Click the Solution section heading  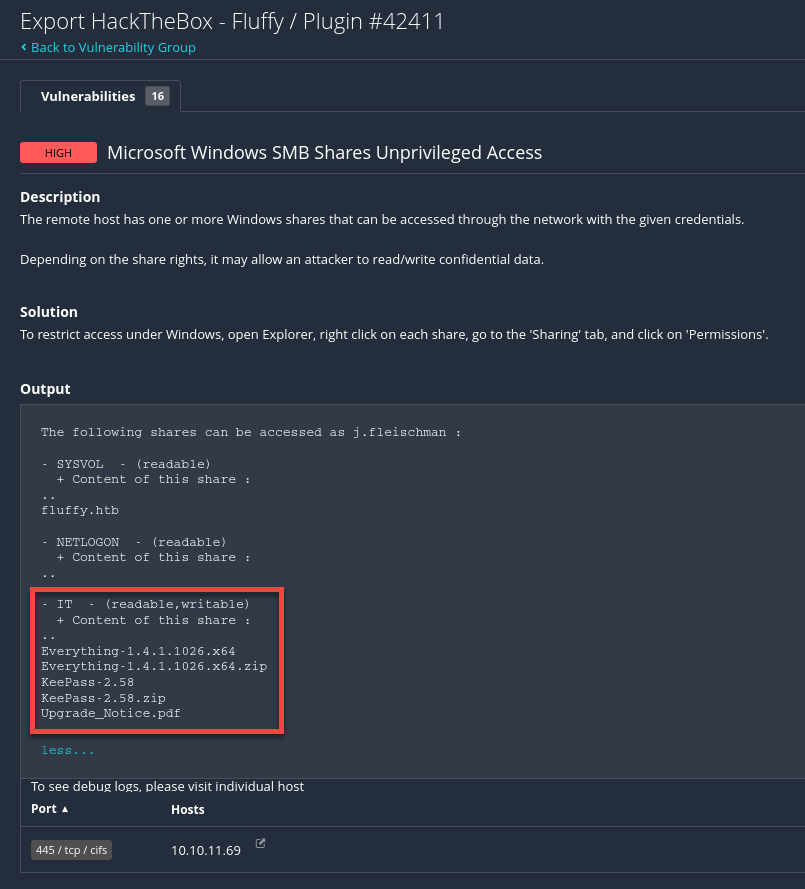(48, 311)
